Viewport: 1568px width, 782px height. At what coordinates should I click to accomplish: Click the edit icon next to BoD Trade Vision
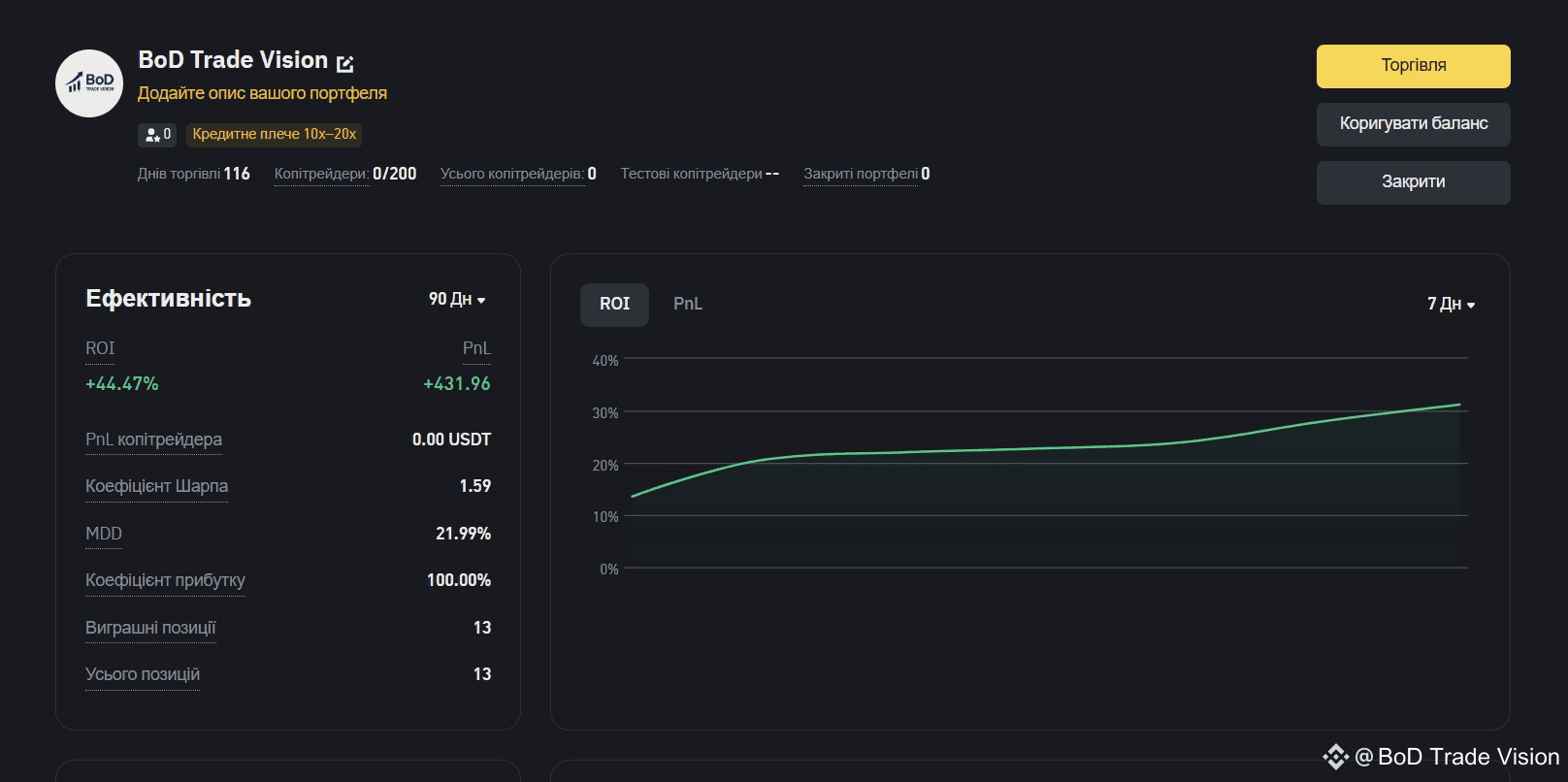[x=344, y=64]
